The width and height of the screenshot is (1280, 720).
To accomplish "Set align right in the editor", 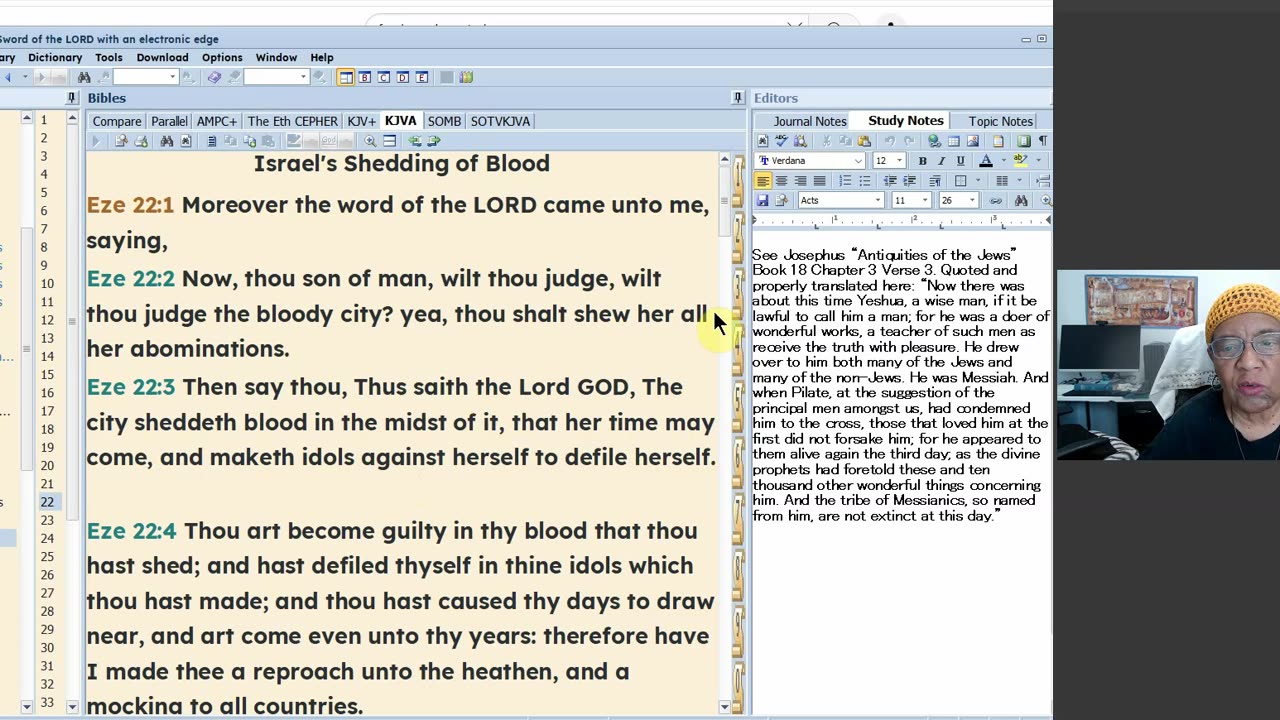I will pyautogui.click(x=800, y=181).
